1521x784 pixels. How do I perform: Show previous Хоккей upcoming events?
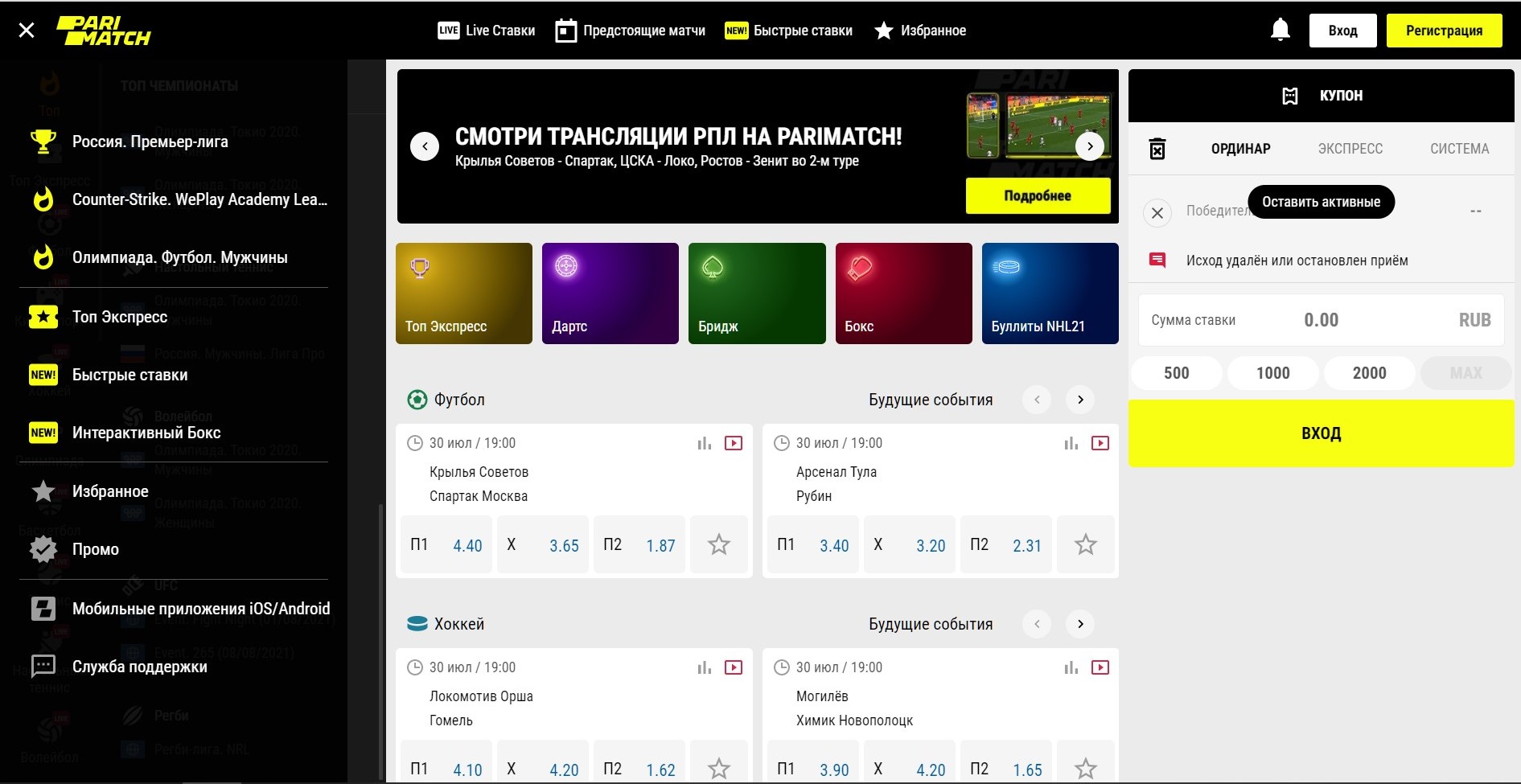click(x=1037, y=624)
